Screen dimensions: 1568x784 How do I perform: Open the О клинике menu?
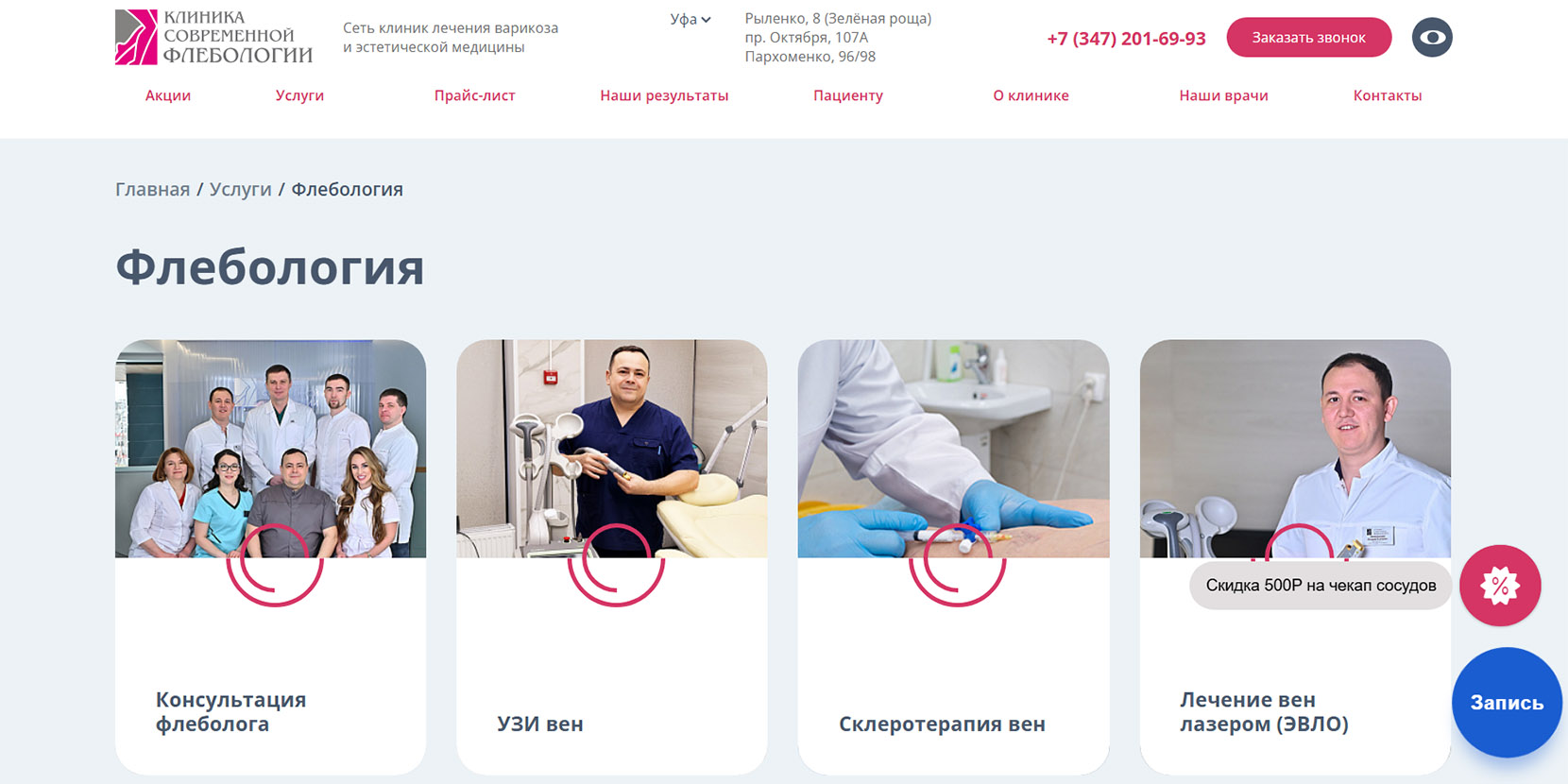click(x=1031, y=95)
